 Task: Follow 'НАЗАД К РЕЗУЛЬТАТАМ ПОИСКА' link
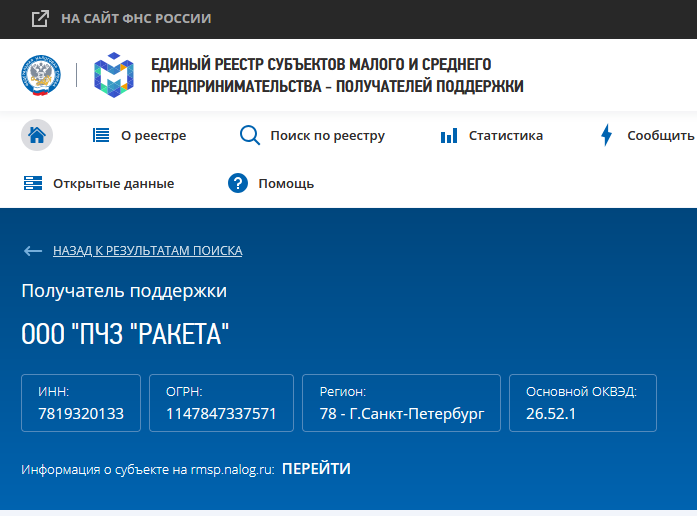[x=148, y=251]
